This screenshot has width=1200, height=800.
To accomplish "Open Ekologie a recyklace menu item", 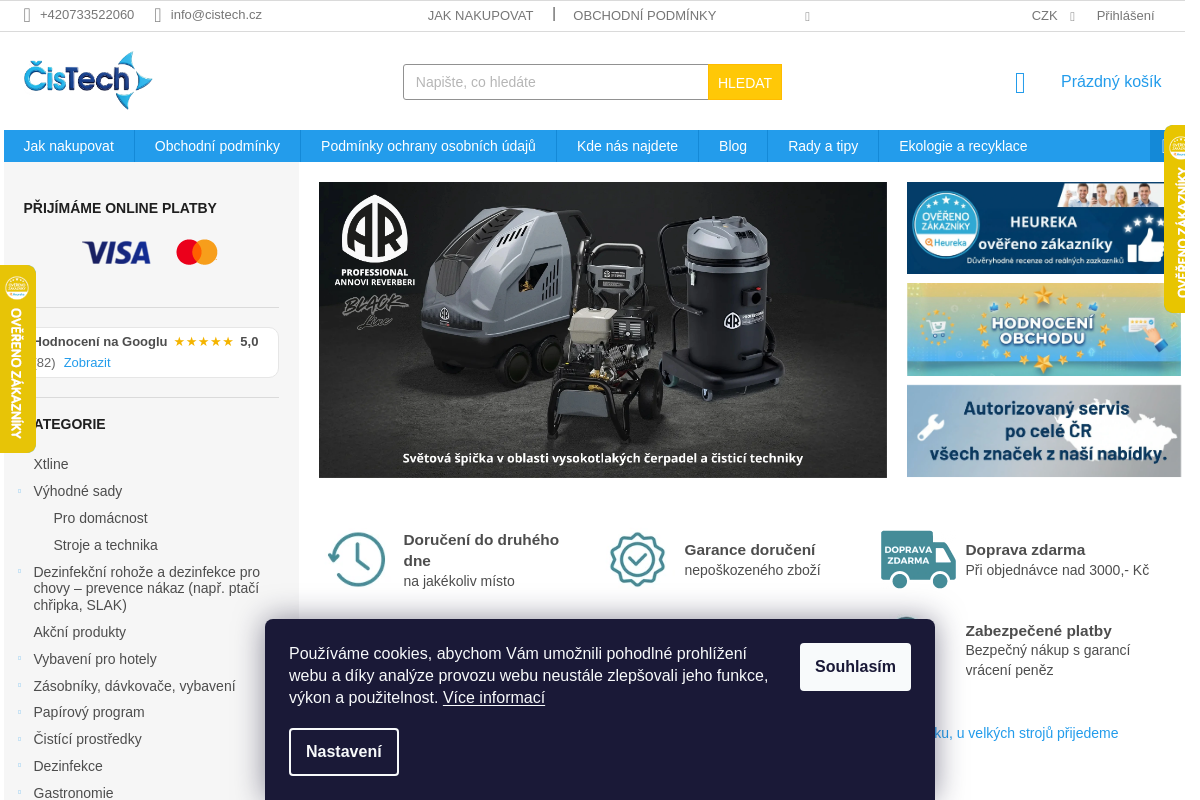I will 963,146.
